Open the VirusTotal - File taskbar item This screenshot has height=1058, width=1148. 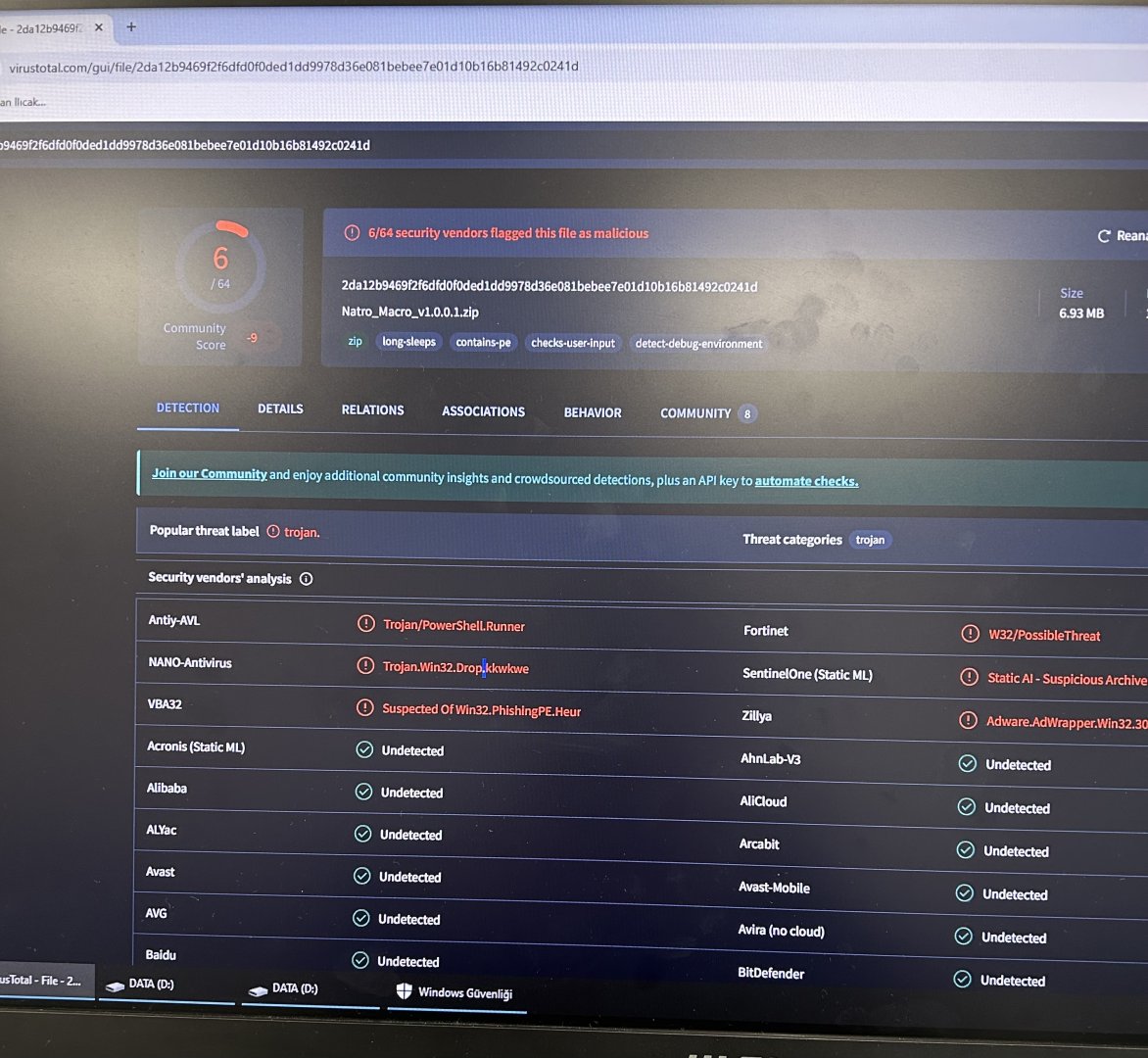(x=46, y=981)
